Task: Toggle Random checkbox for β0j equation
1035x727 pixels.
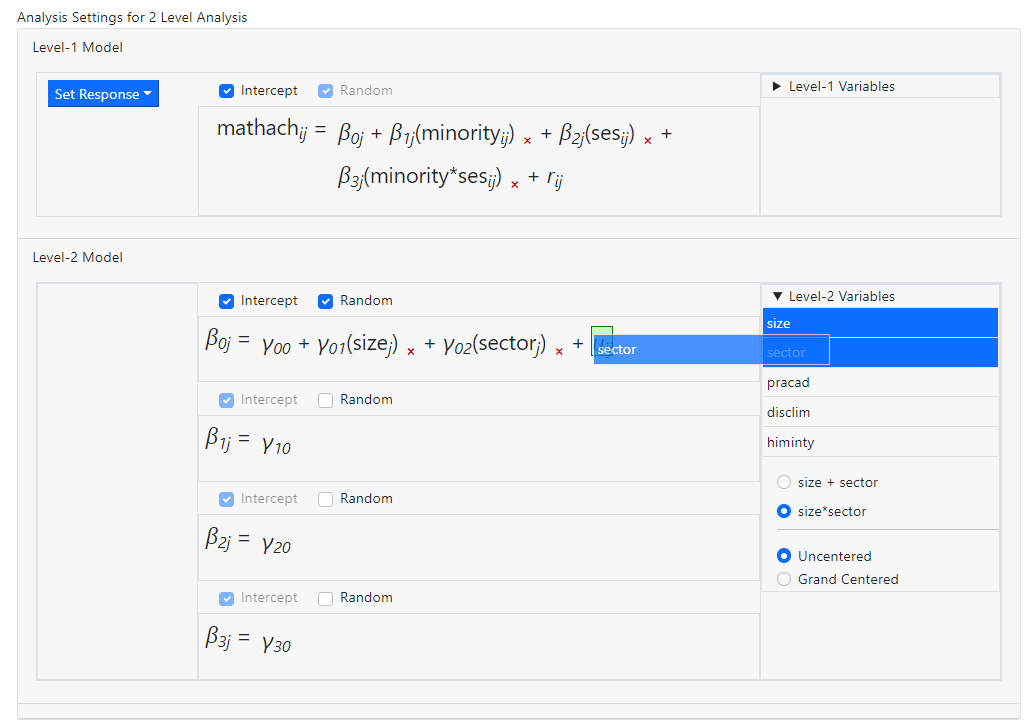Action: pyautogui.click(x=325, y=301)
